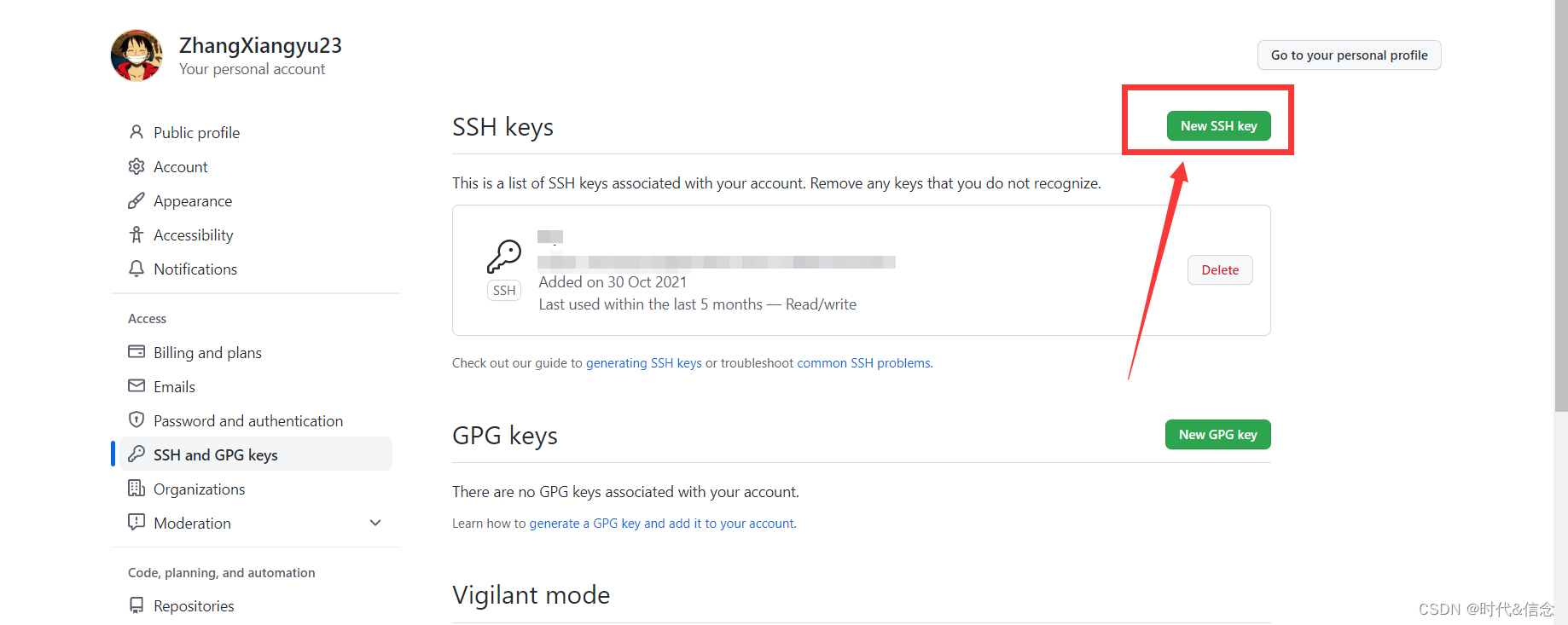Click the Organizations building icon
This screenshot has width=1568, height=625.
(x=136, y=489)
